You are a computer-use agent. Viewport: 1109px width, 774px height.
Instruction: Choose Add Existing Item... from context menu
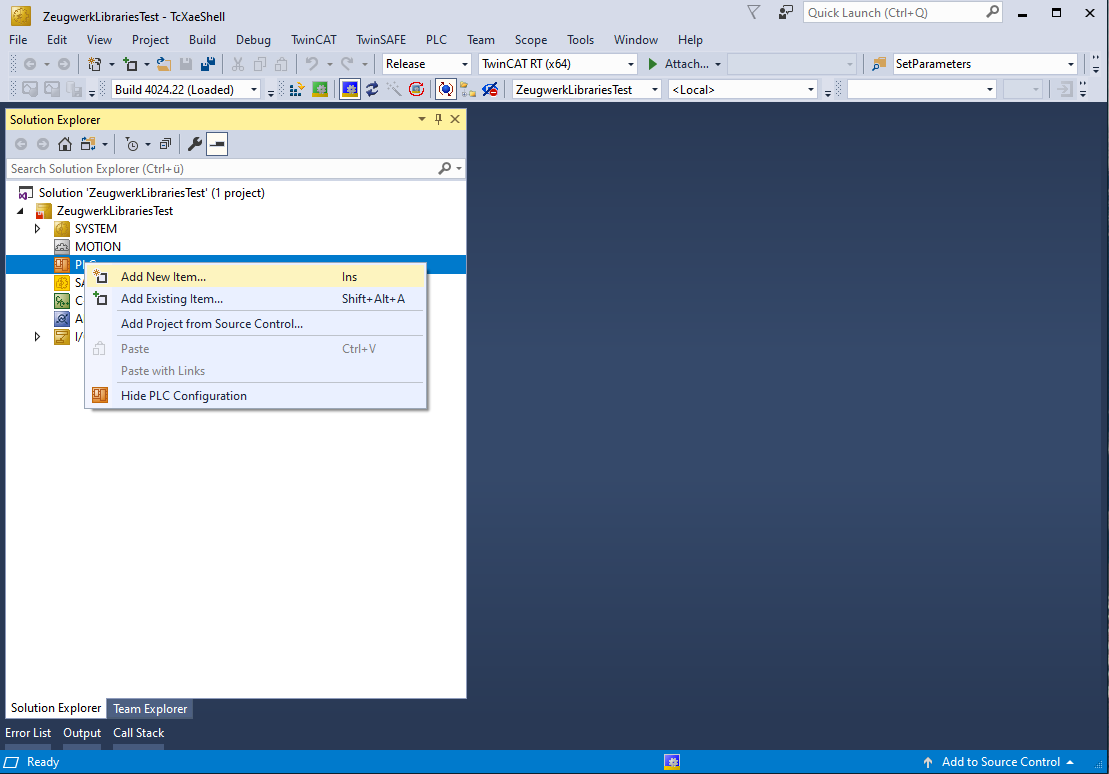pyautogui.click(x=255, y=299)
